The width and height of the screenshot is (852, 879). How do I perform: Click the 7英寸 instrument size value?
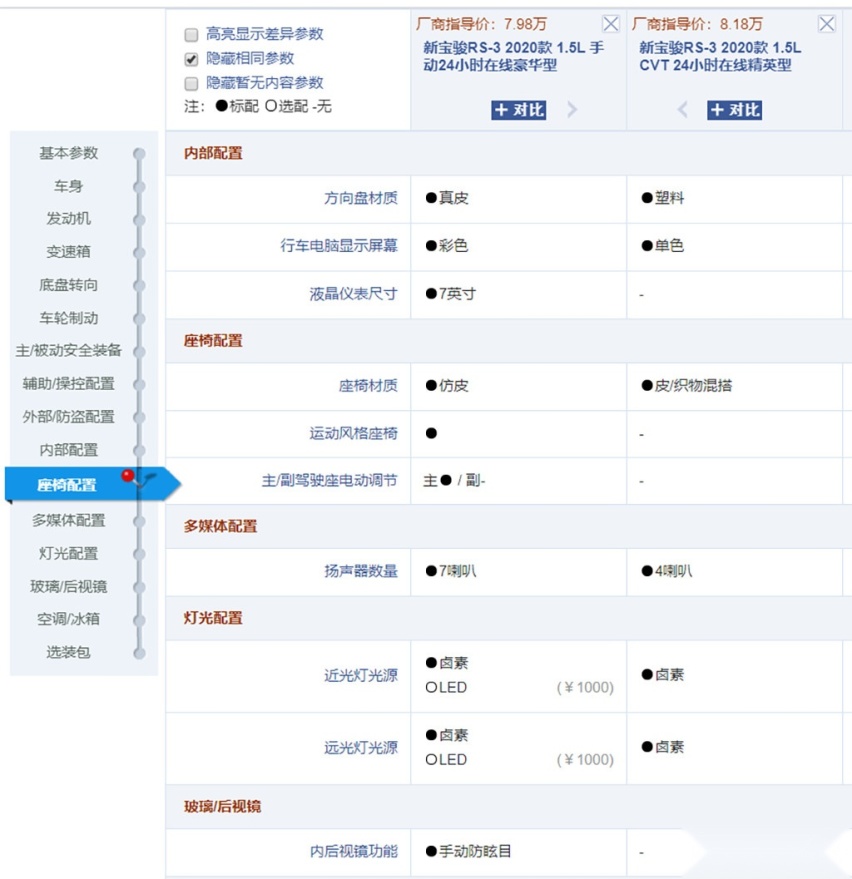pos(451,294)
